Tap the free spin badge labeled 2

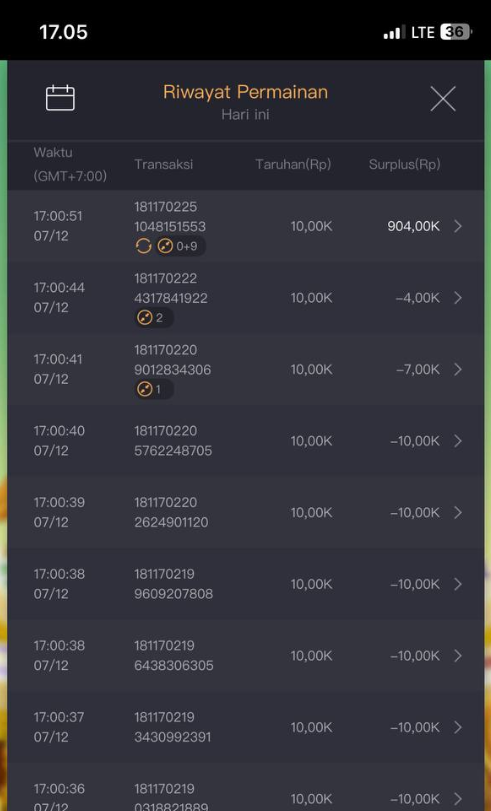154,318
